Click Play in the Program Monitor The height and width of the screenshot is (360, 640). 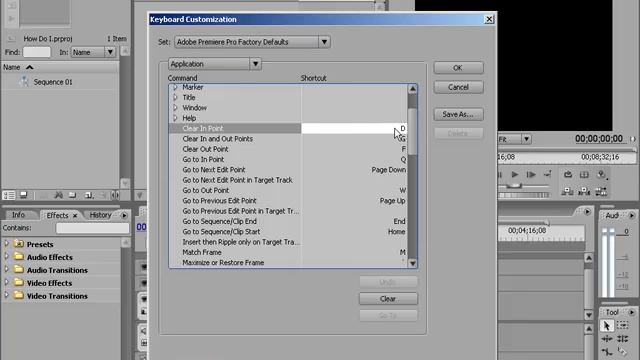coord(515,175)
